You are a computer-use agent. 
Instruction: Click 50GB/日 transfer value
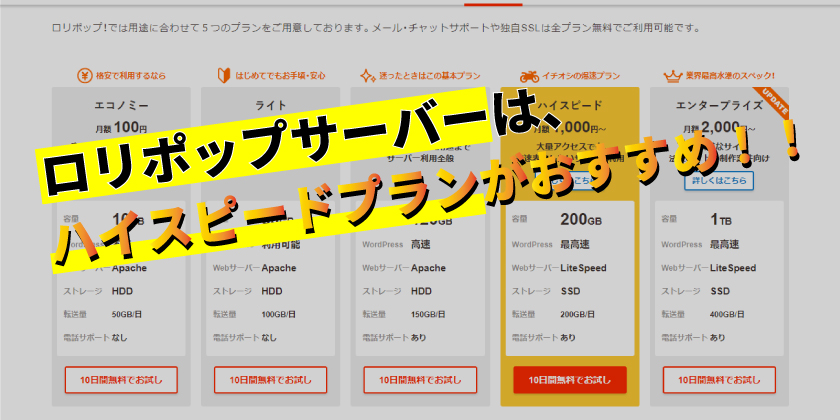[129, 314]
